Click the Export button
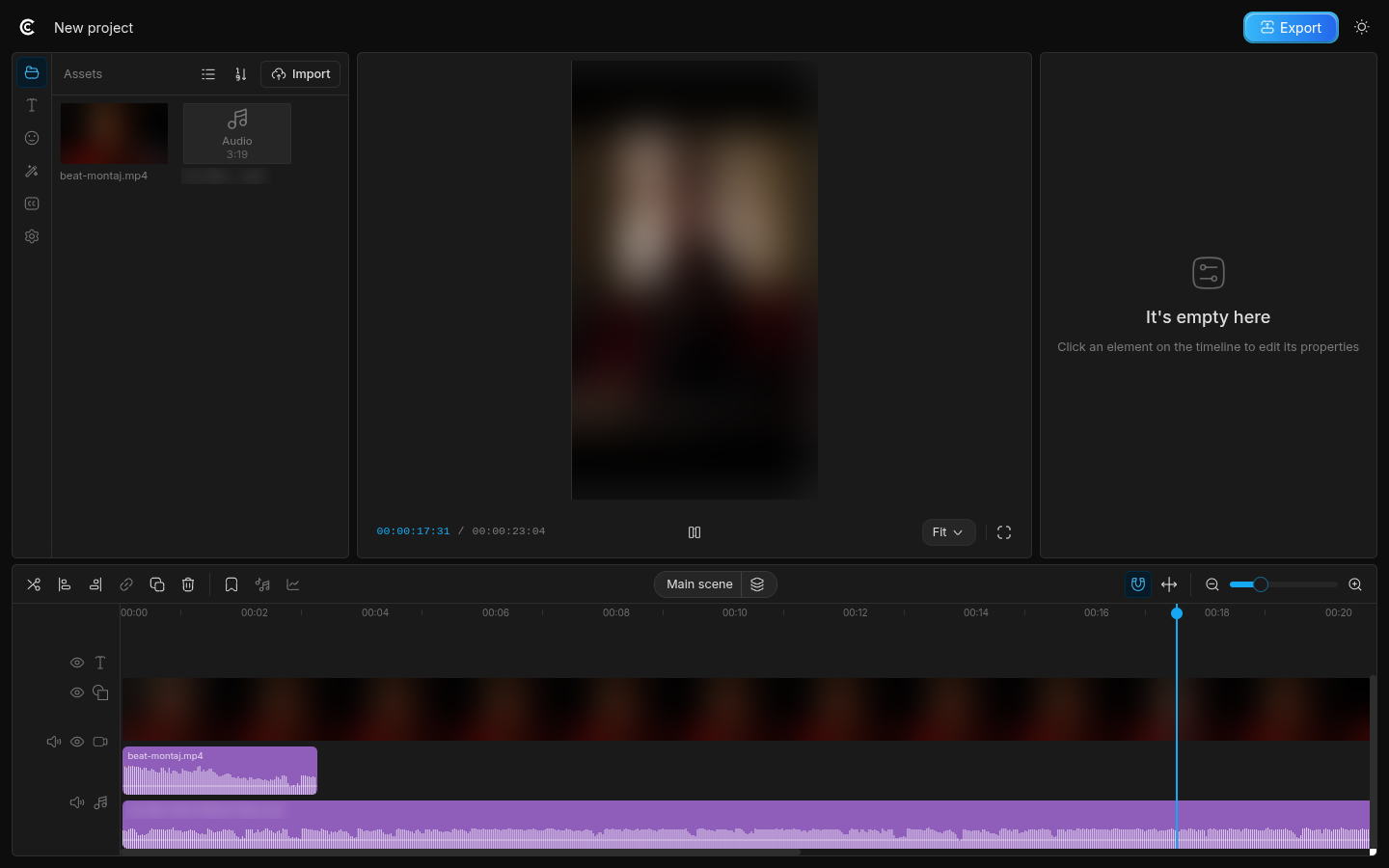 [1291, 28]
